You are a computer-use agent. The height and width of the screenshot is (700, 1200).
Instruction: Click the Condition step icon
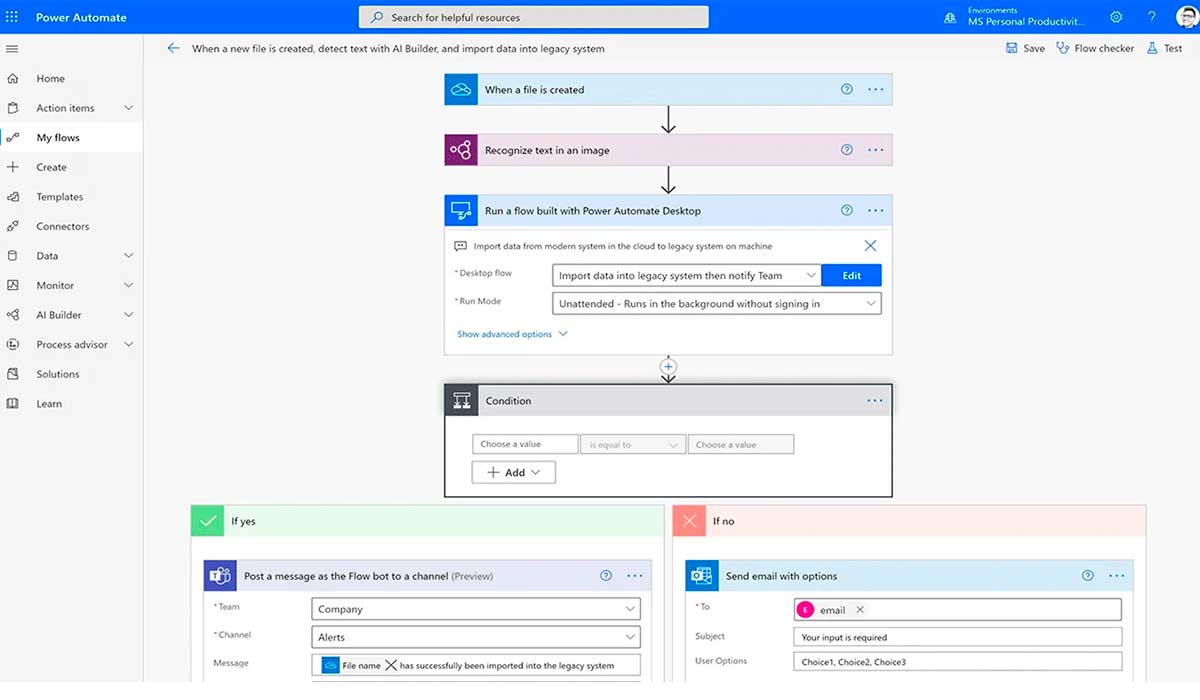click(x=461, y=401)
